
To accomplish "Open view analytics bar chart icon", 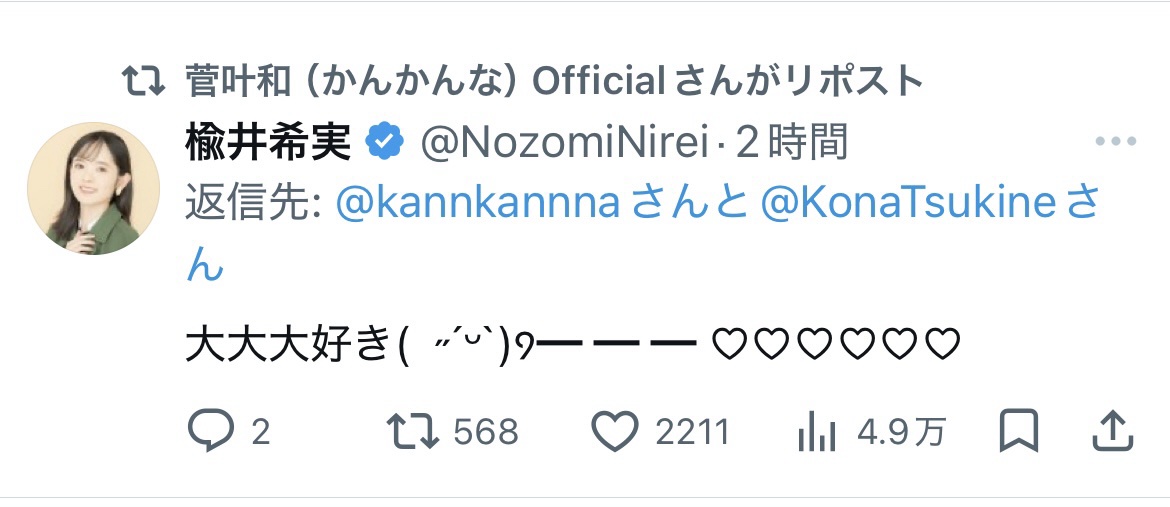I will coord(817,432).
